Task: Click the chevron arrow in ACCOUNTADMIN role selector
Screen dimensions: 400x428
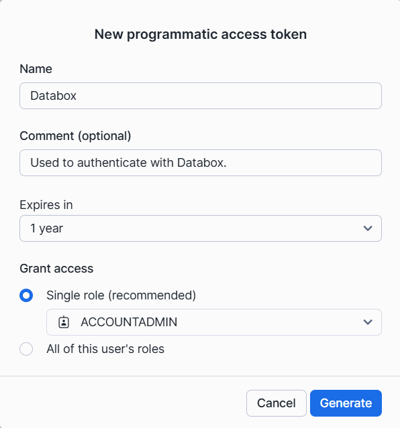Action: pos(368,322)
